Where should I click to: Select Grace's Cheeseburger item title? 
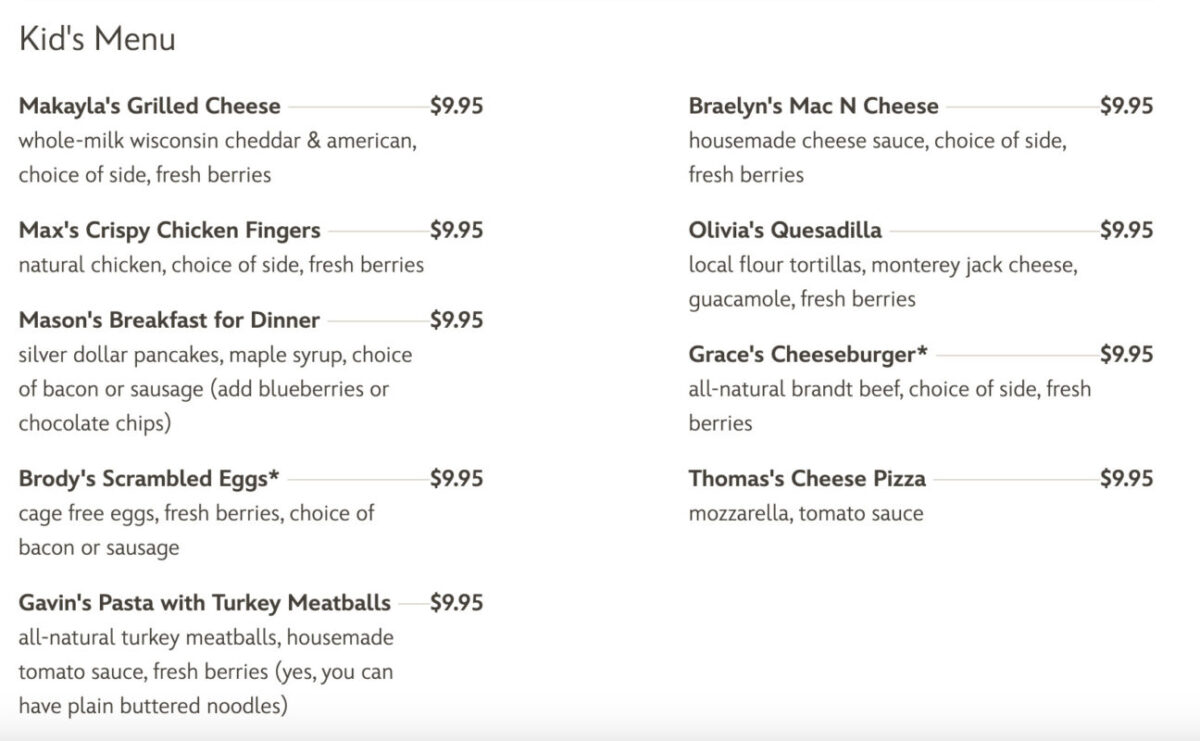(x=808, y=354)
